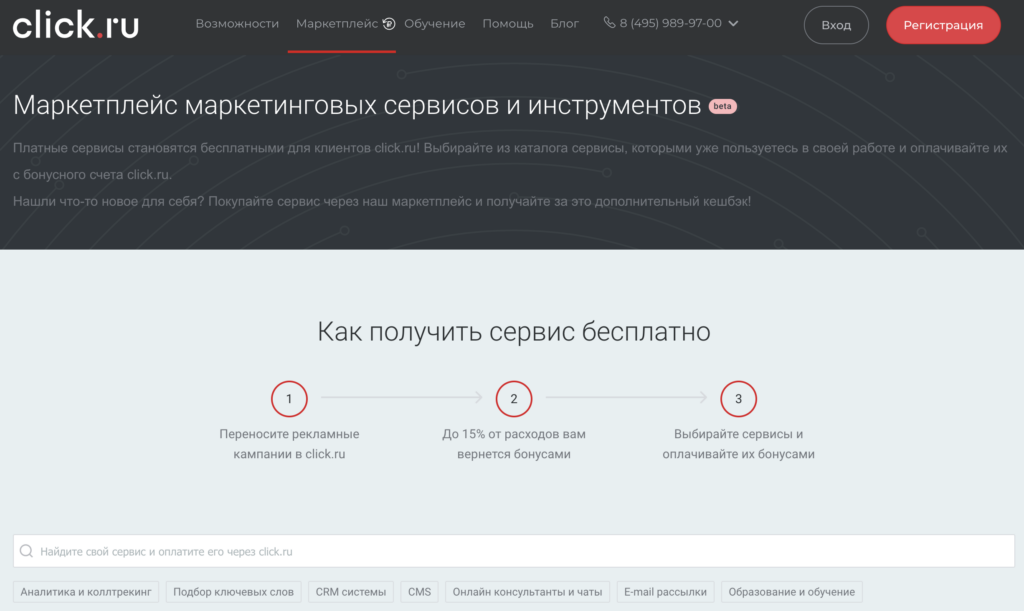Click text Выбирайте сервисы и оплачивайте
The image size is (1024, 611).
click(x=739, y=444)
